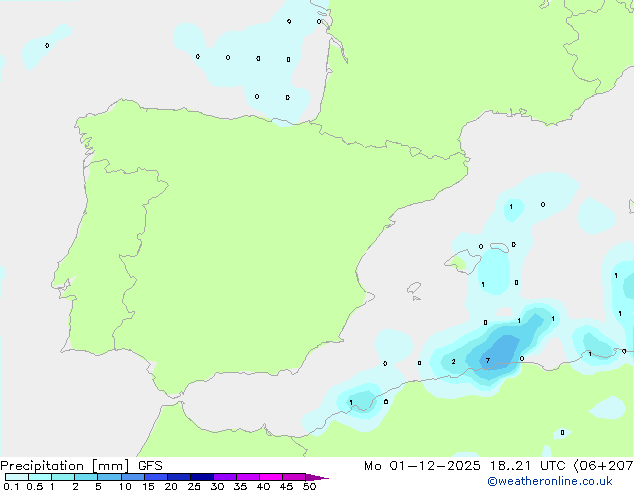Click the 1–2 mm legend color swatch

[63, 477]
